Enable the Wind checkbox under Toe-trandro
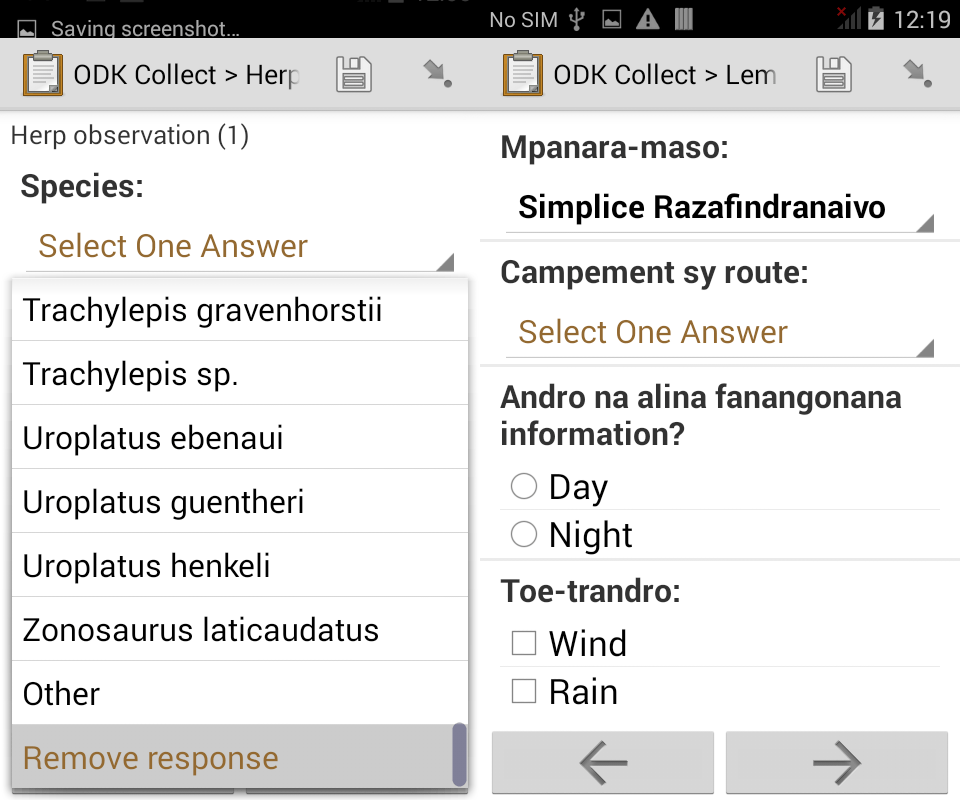This screenshot has height=800, width=960. (x=524, y=642)
